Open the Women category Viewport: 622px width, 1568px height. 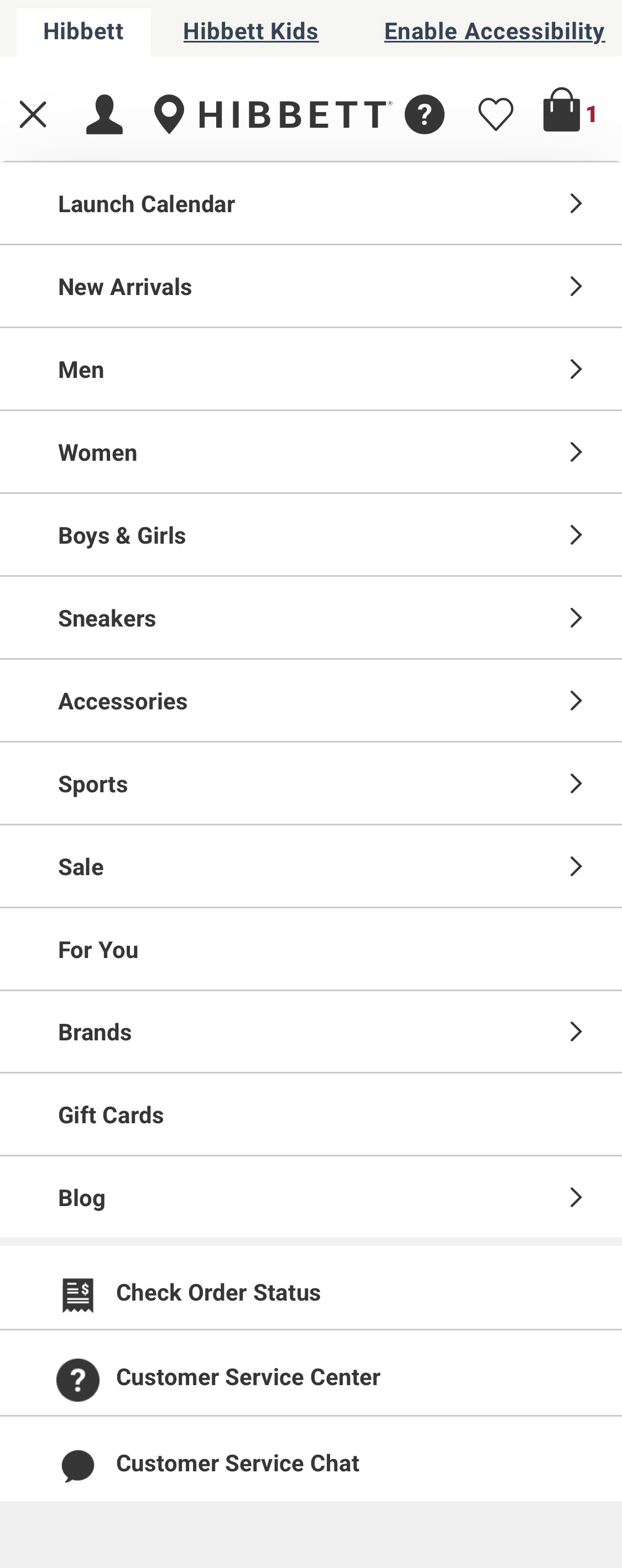click(x=97, y=453)
